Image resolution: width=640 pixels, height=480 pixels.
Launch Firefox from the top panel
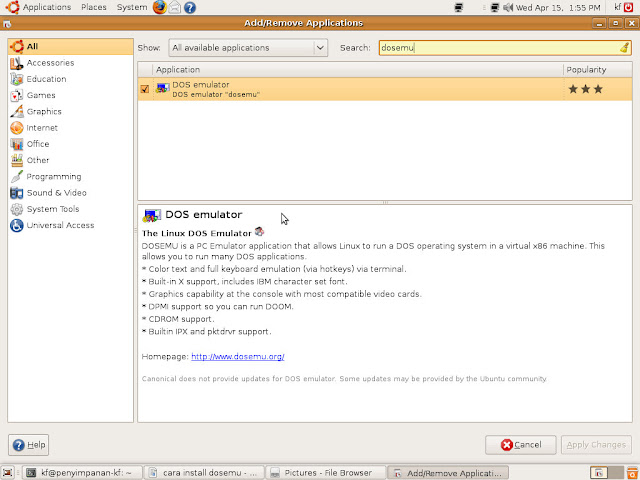pos(159,7)
